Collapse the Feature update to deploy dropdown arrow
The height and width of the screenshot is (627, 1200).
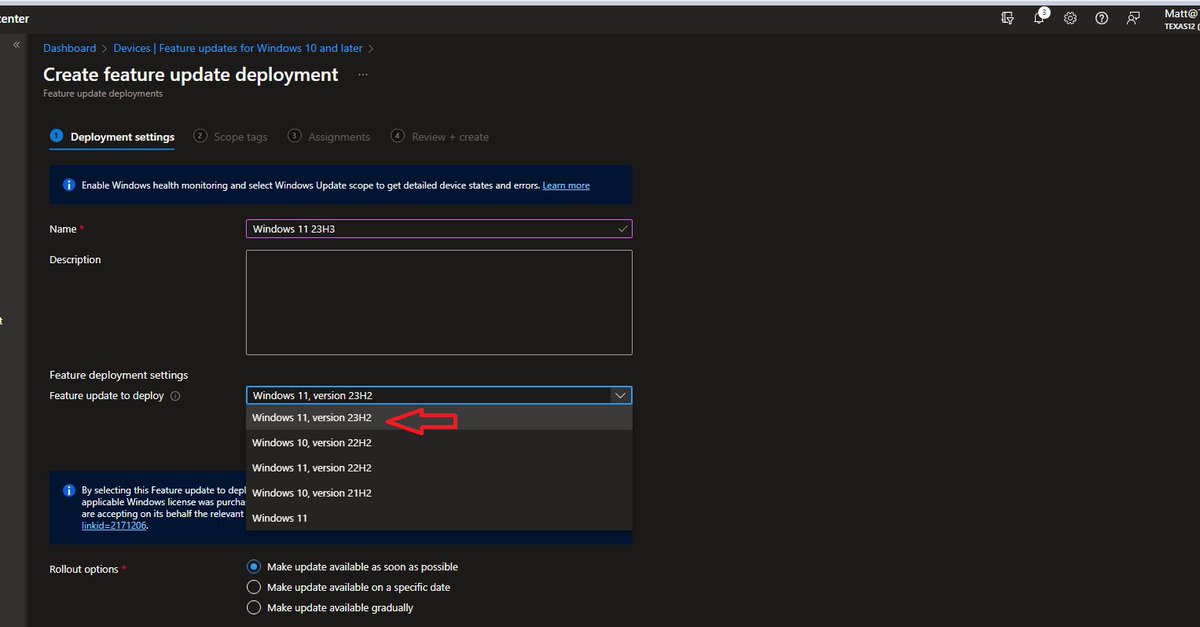[x=620, y=396]
